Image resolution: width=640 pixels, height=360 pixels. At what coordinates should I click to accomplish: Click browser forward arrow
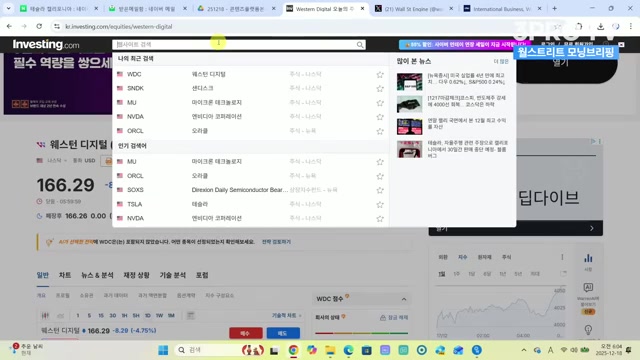(24, 26)
